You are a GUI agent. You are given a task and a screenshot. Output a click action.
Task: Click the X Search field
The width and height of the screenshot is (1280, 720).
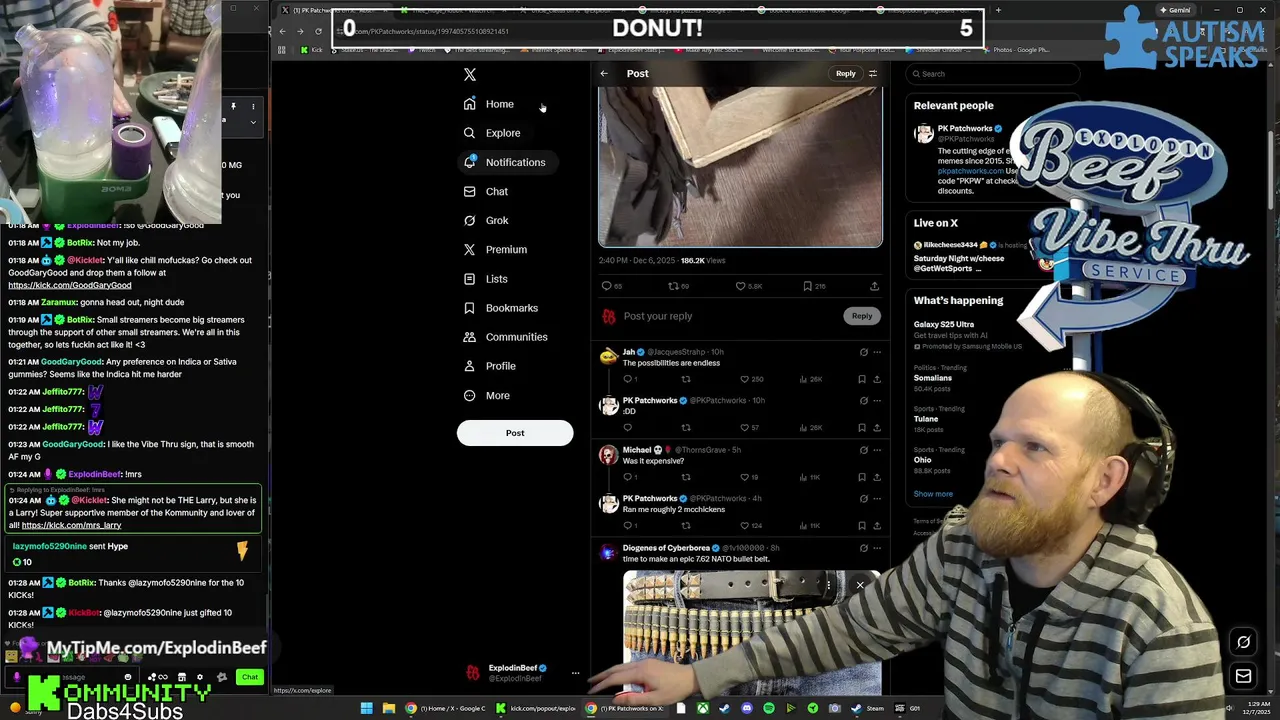click(x=993, y=74)
